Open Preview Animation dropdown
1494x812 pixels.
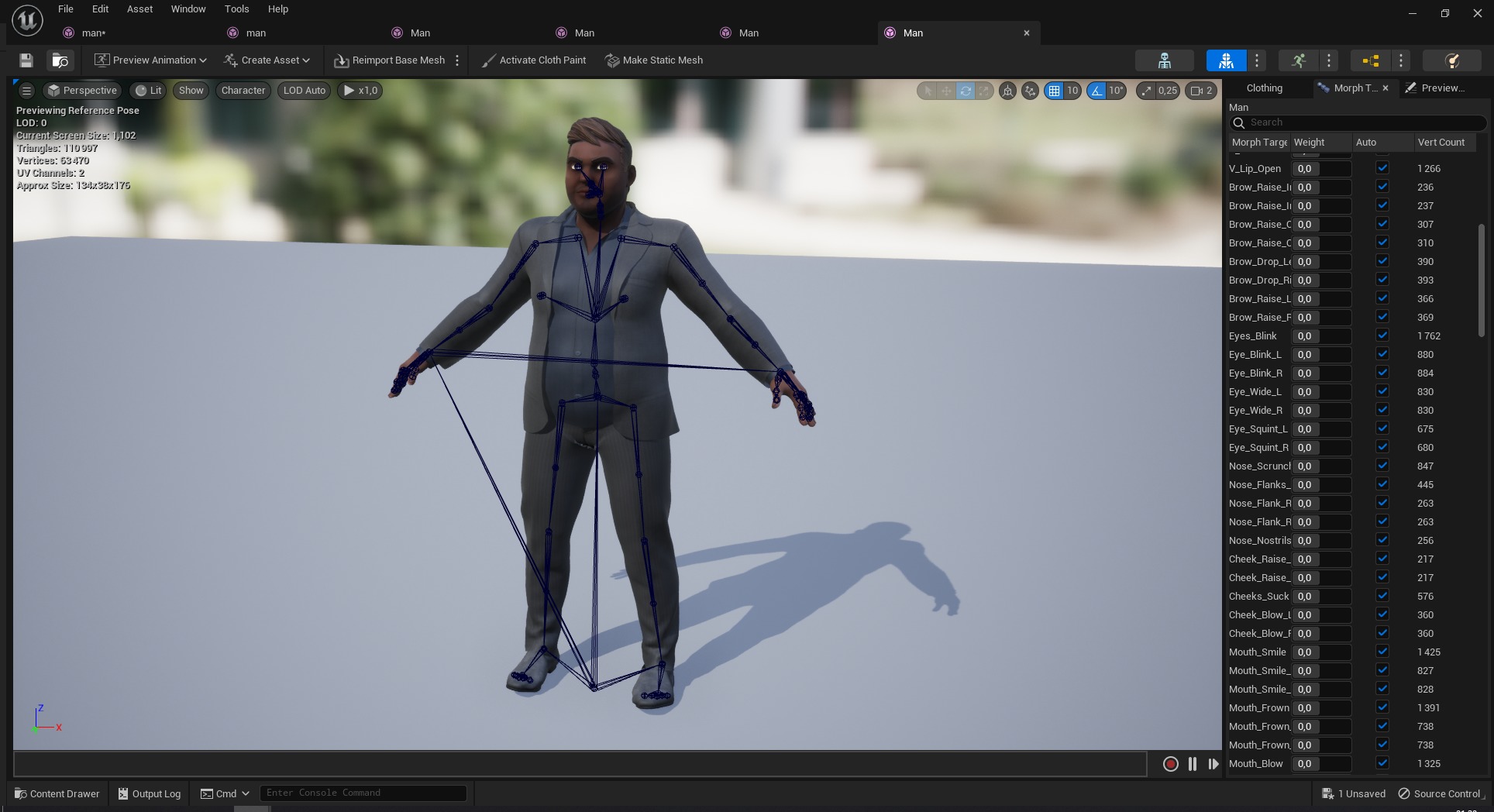150,60
